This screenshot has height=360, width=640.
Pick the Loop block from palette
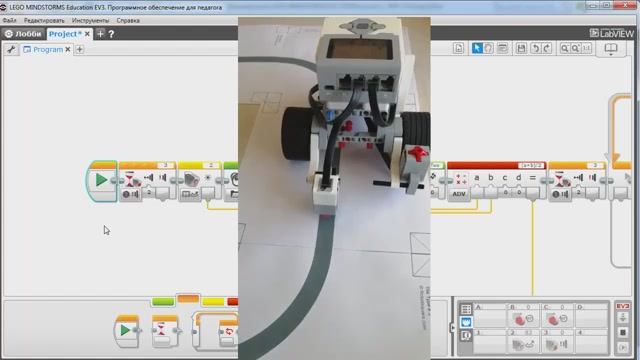[x=215, y=331]
